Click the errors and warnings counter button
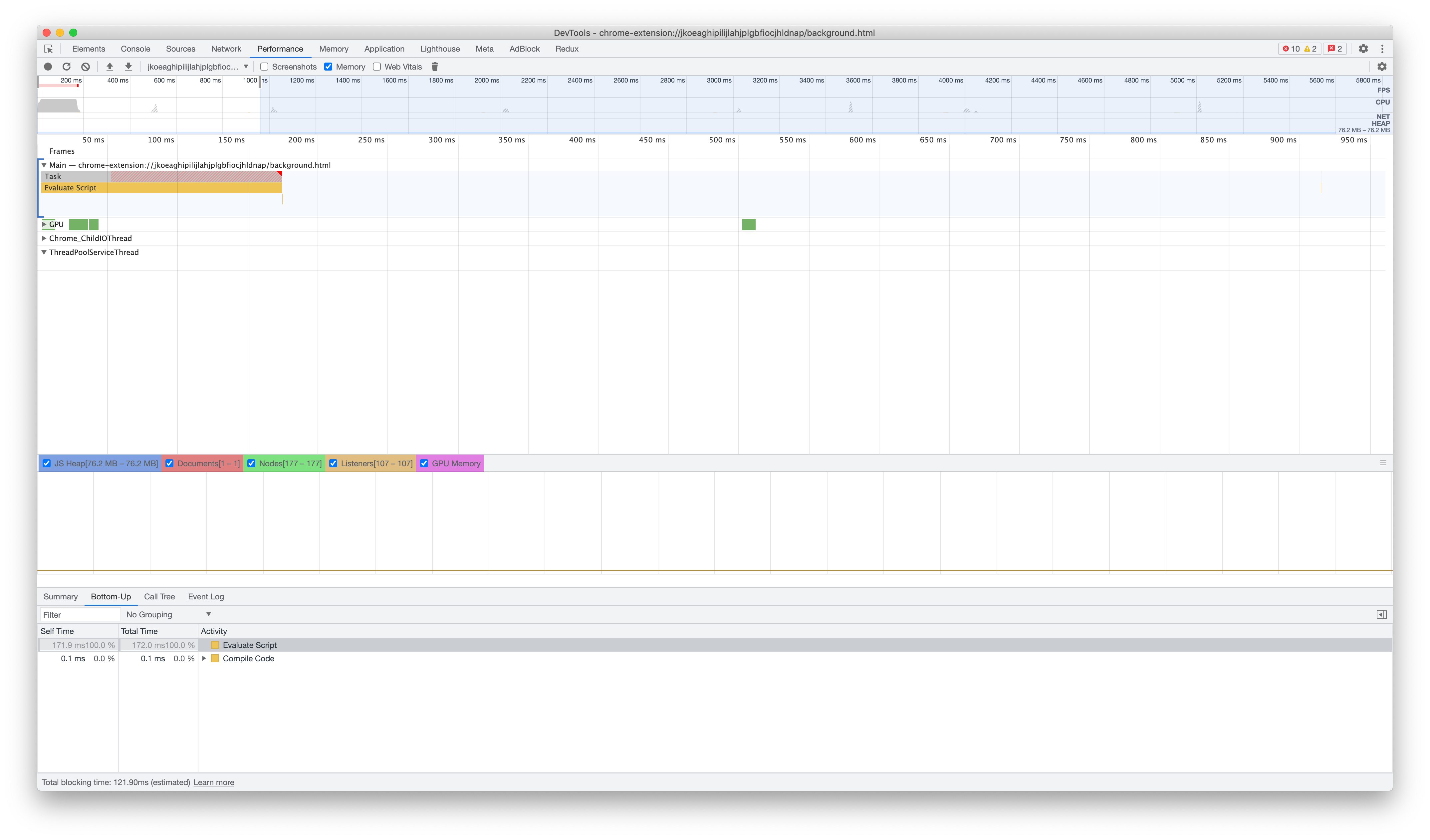1430x840 pixels. (x=1300, y=49)
